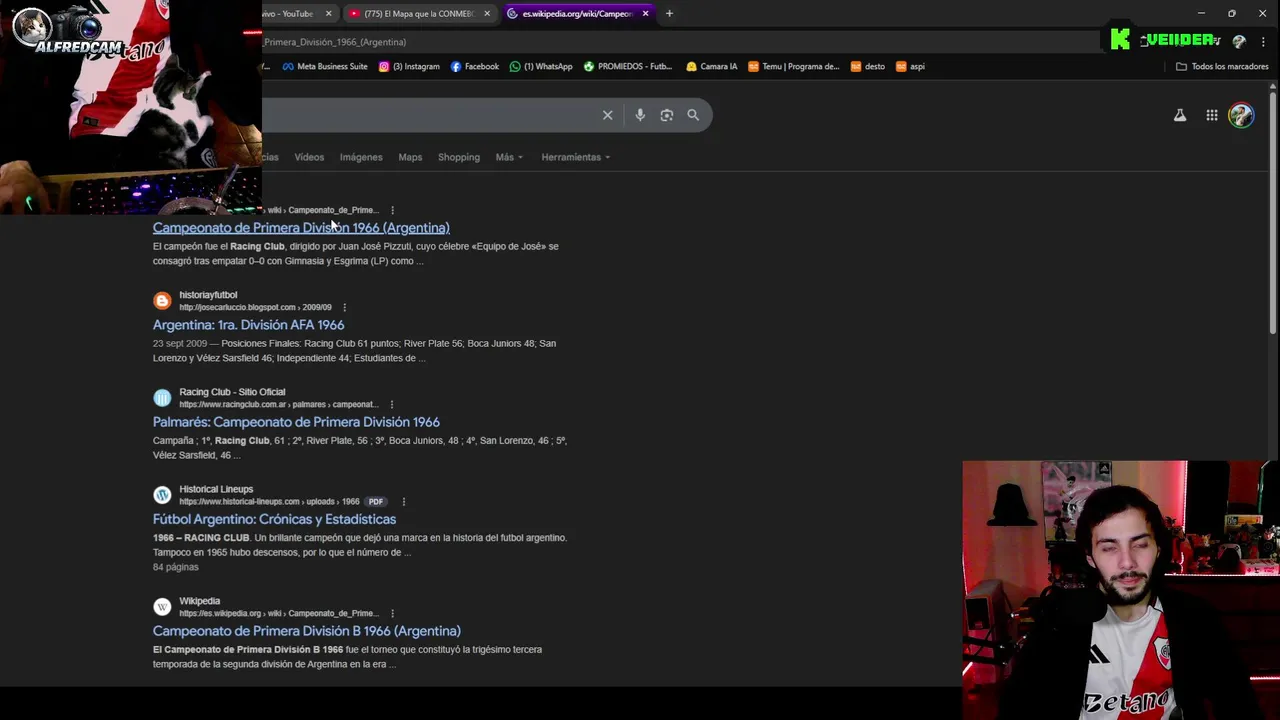Expand the Más dropdown
Screen dimensions: 1280x720
[509, 157]
